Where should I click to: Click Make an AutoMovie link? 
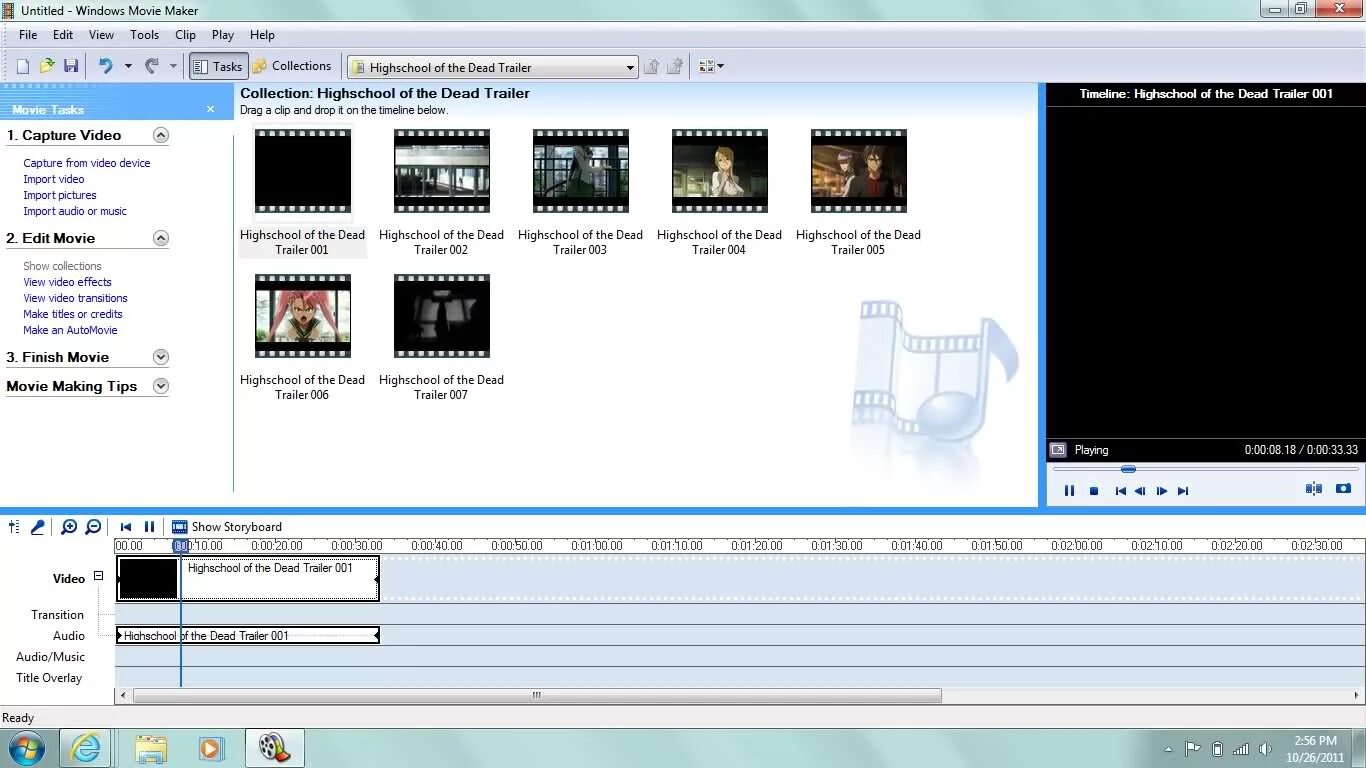pyautogui.click(x=70, y=330)
